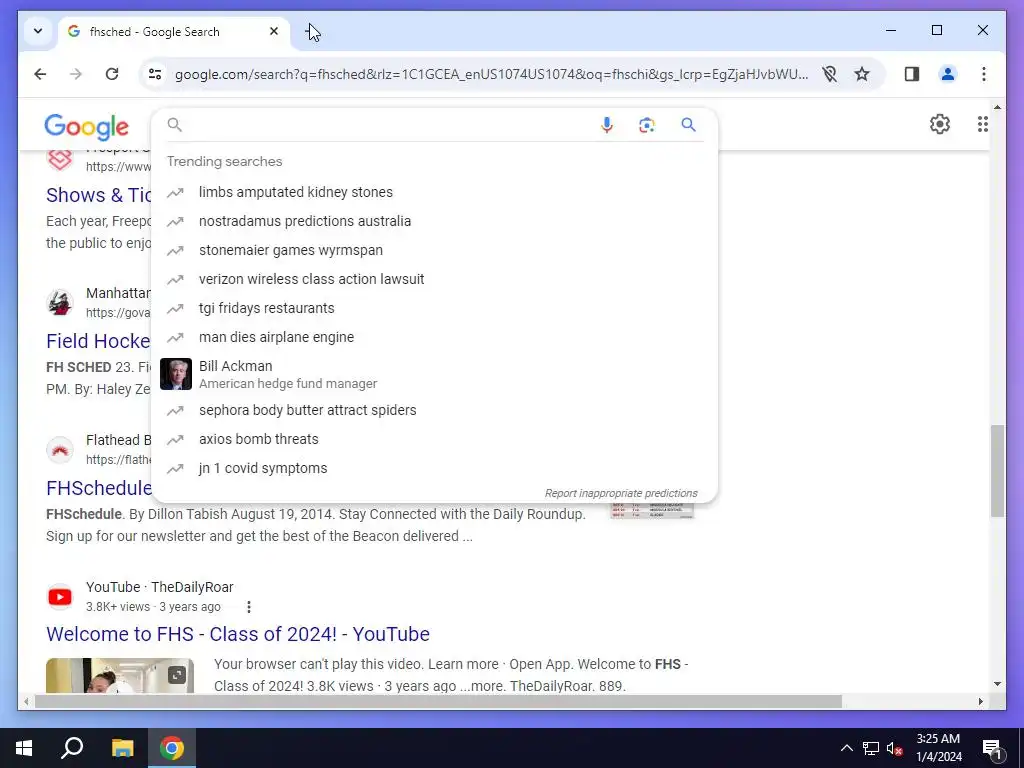
Task: Show hidden system tray icons
Action: tap(846, 748)
